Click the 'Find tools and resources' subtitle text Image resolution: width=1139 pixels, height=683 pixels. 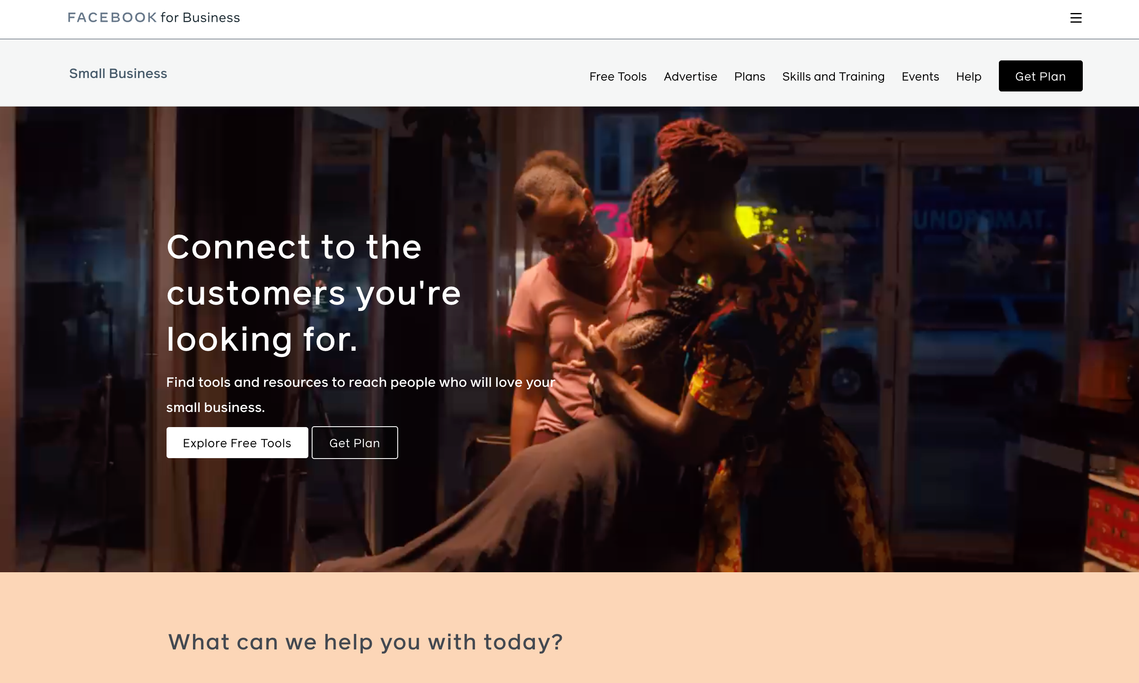click(x=360, y=395)
